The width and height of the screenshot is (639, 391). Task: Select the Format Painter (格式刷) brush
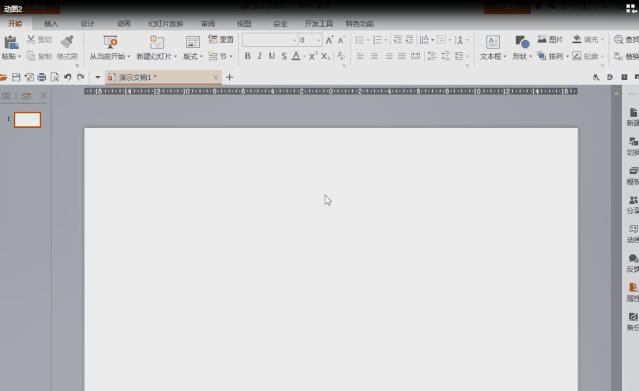click(x=67, y=42)
